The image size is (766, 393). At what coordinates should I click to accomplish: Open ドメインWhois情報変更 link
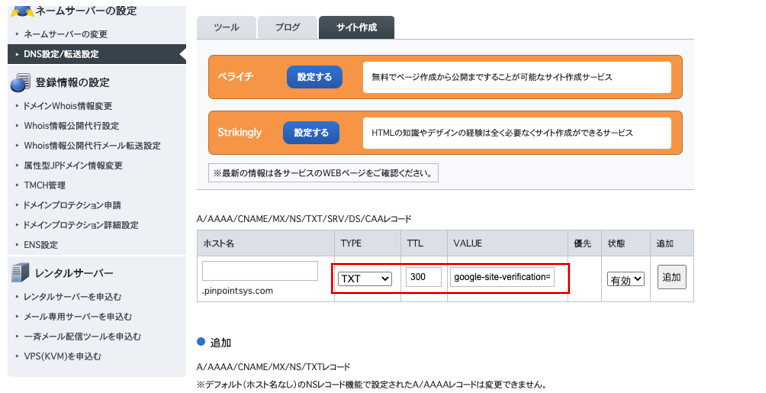pyautogui.click(x=68, y=106)
